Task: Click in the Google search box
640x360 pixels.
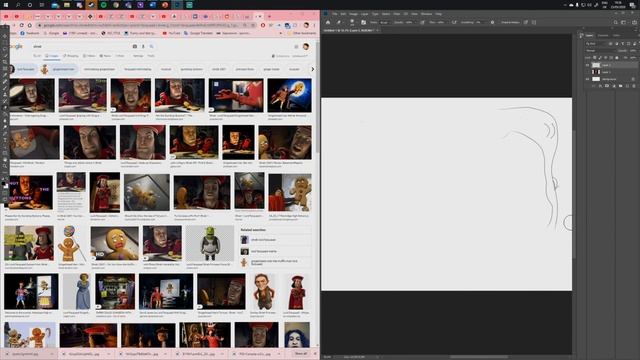Action: 82,47
